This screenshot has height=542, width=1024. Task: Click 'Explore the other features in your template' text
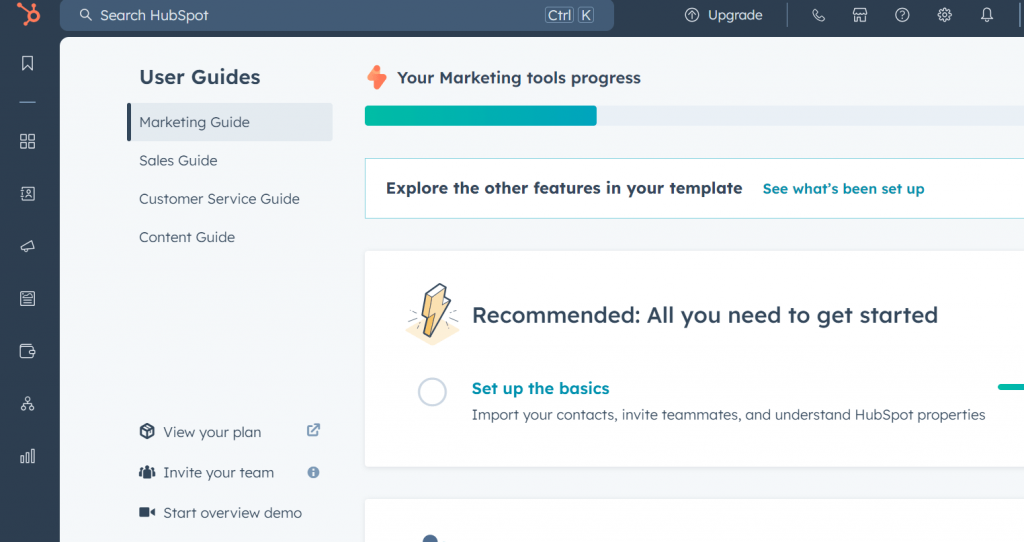[564, 188]
